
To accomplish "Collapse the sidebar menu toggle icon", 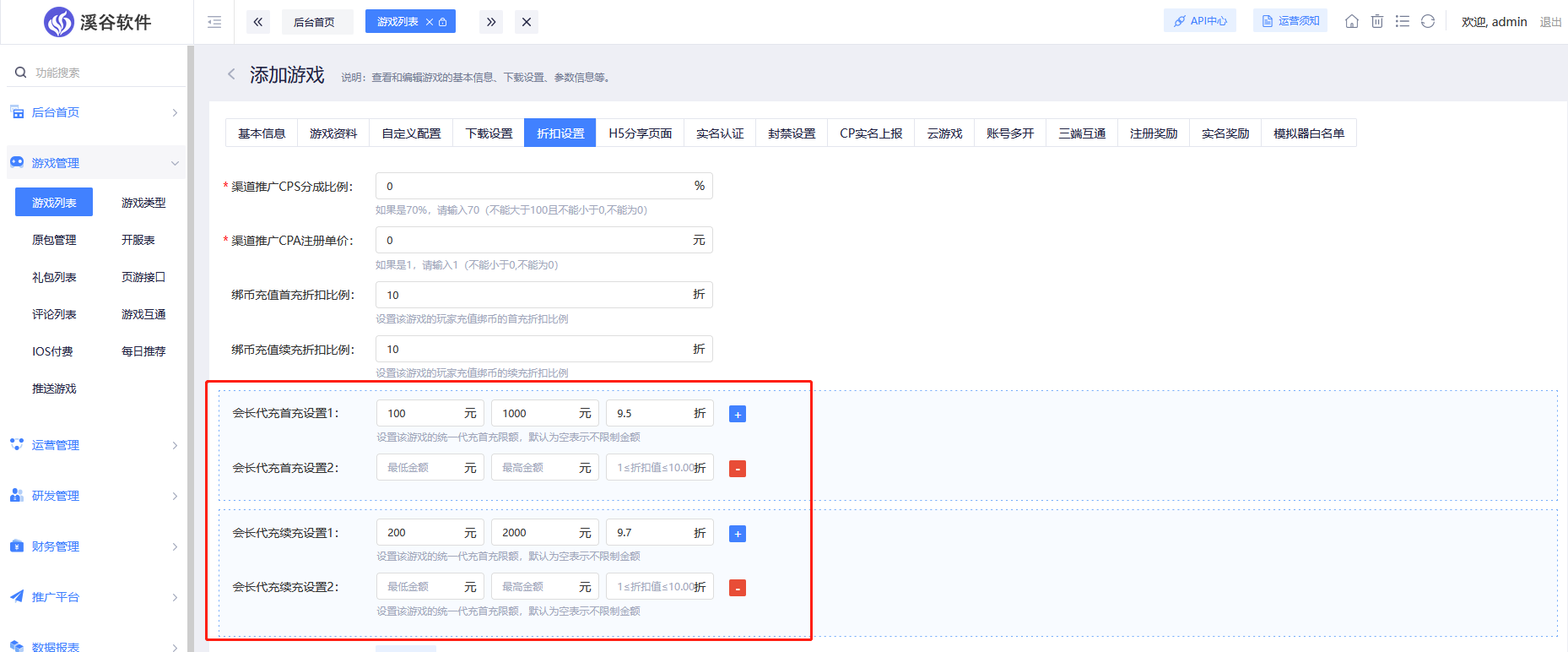I will point(214,22).
